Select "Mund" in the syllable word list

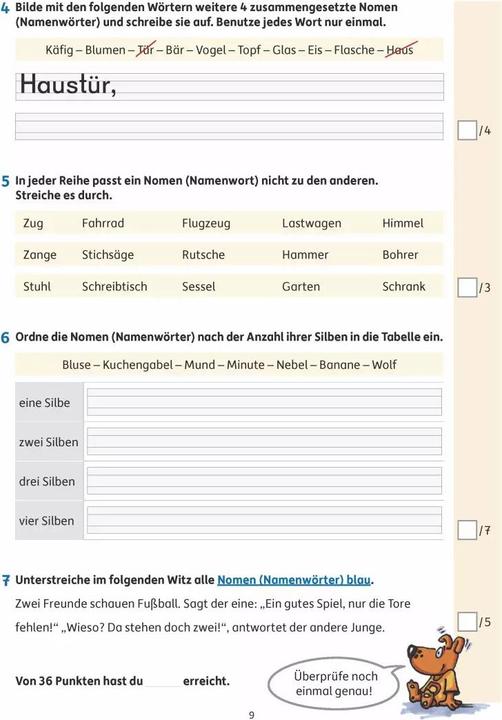coord(200,365)
